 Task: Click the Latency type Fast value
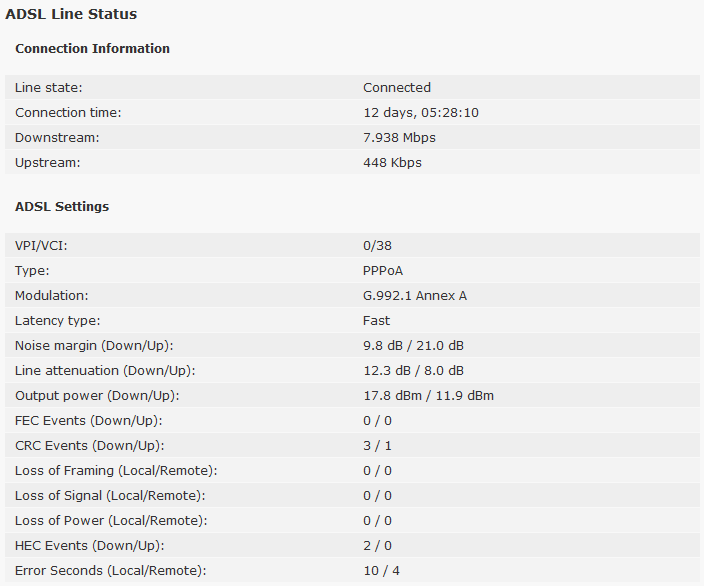tap(376, 321)
